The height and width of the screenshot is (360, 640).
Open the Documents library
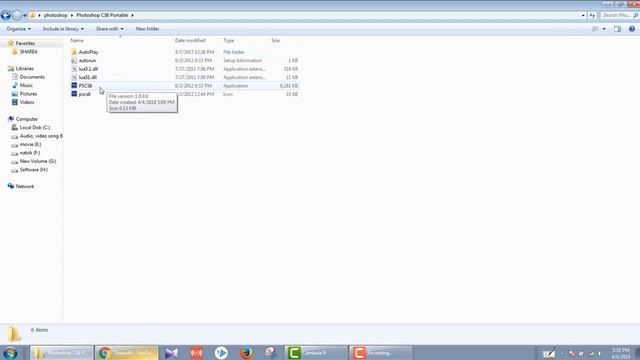coord(32,77)
